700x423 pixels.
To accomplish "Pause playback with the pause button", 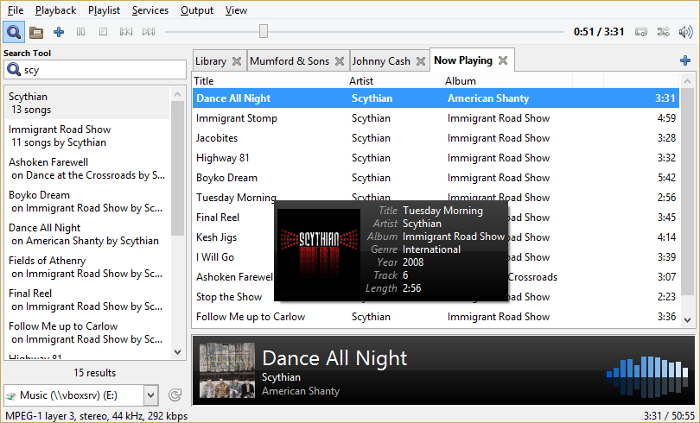I will [x=81, y=32].
